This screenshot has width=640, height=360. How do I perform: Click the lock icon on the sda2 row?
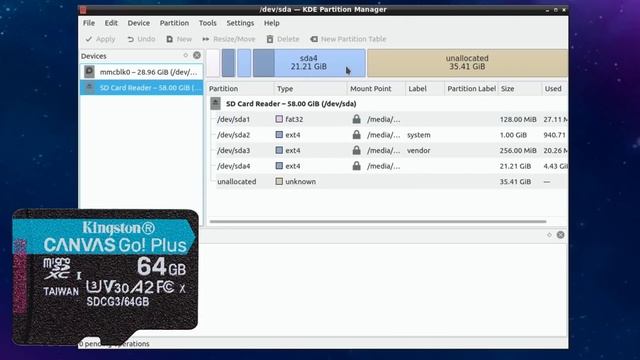356,134
